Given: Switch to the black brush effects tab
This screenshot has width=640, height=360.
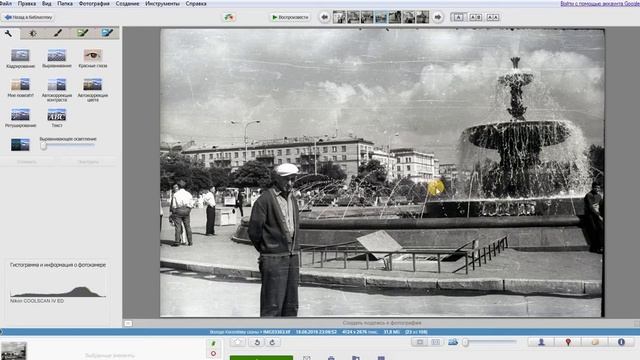Looking at the screenshot, I should [58, 33].
